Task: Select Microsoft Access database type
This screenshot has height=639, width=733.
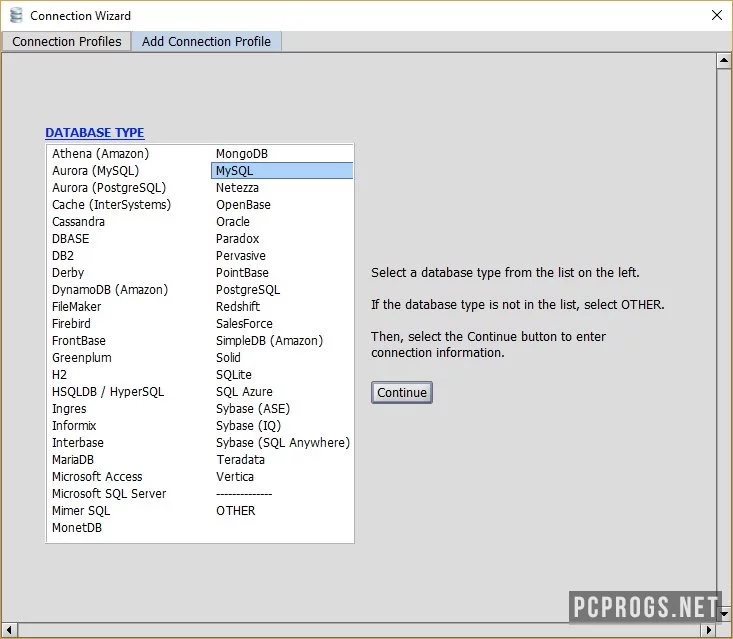Action: pos(97,477)
